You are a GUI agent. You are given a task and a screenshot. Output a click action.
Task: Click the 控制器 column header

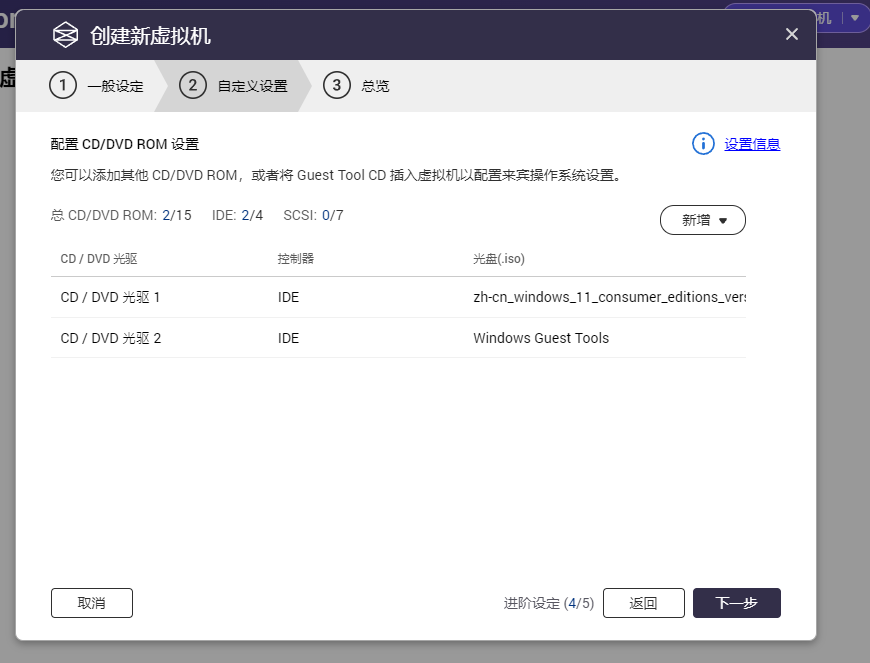296,259
